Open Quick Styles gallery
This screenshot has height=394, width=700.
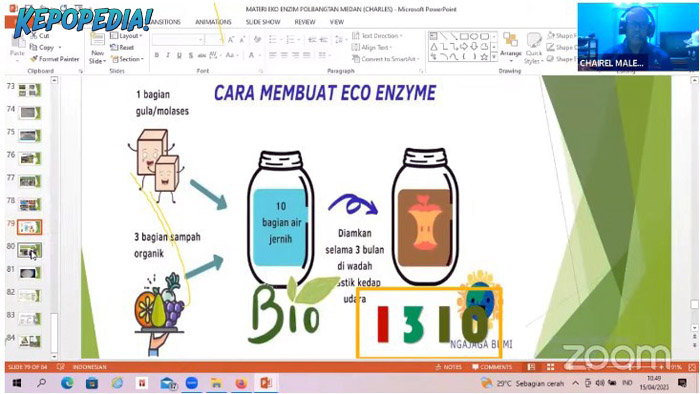coord(533,48)
